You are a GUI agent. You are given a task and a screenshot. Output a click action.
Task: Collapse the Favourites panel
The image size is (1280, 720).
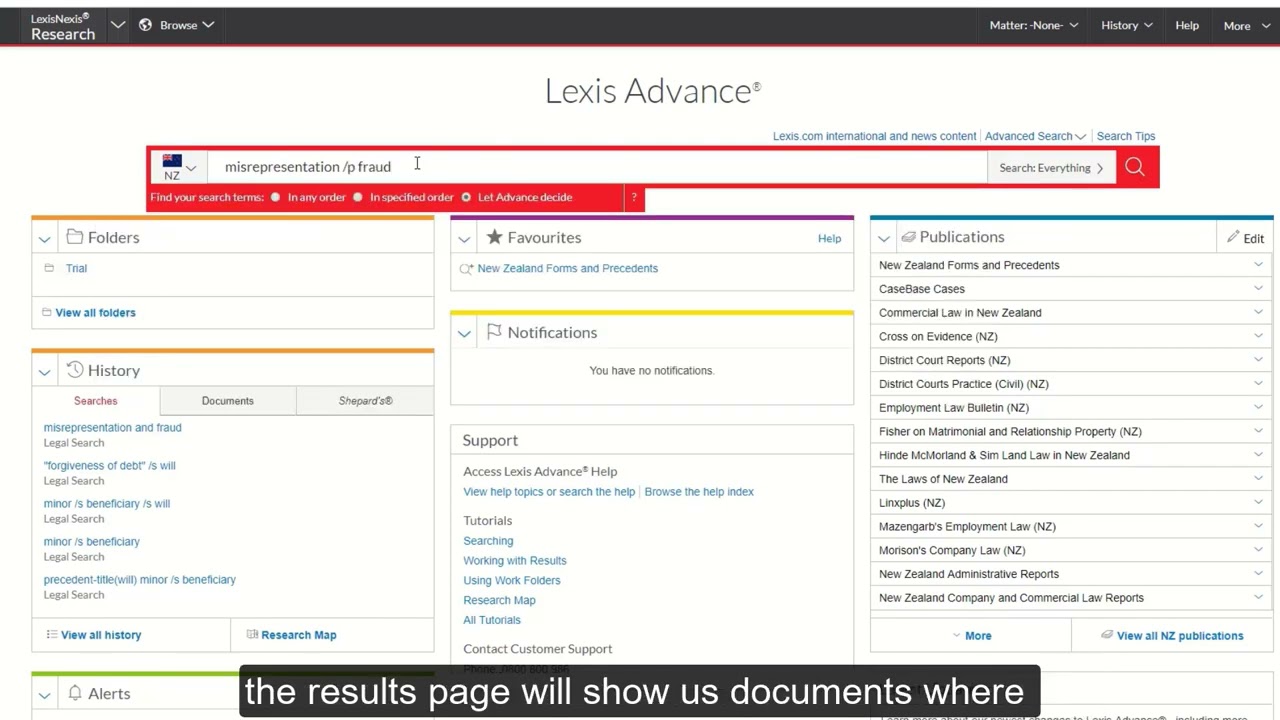click(x=464, y=238)
